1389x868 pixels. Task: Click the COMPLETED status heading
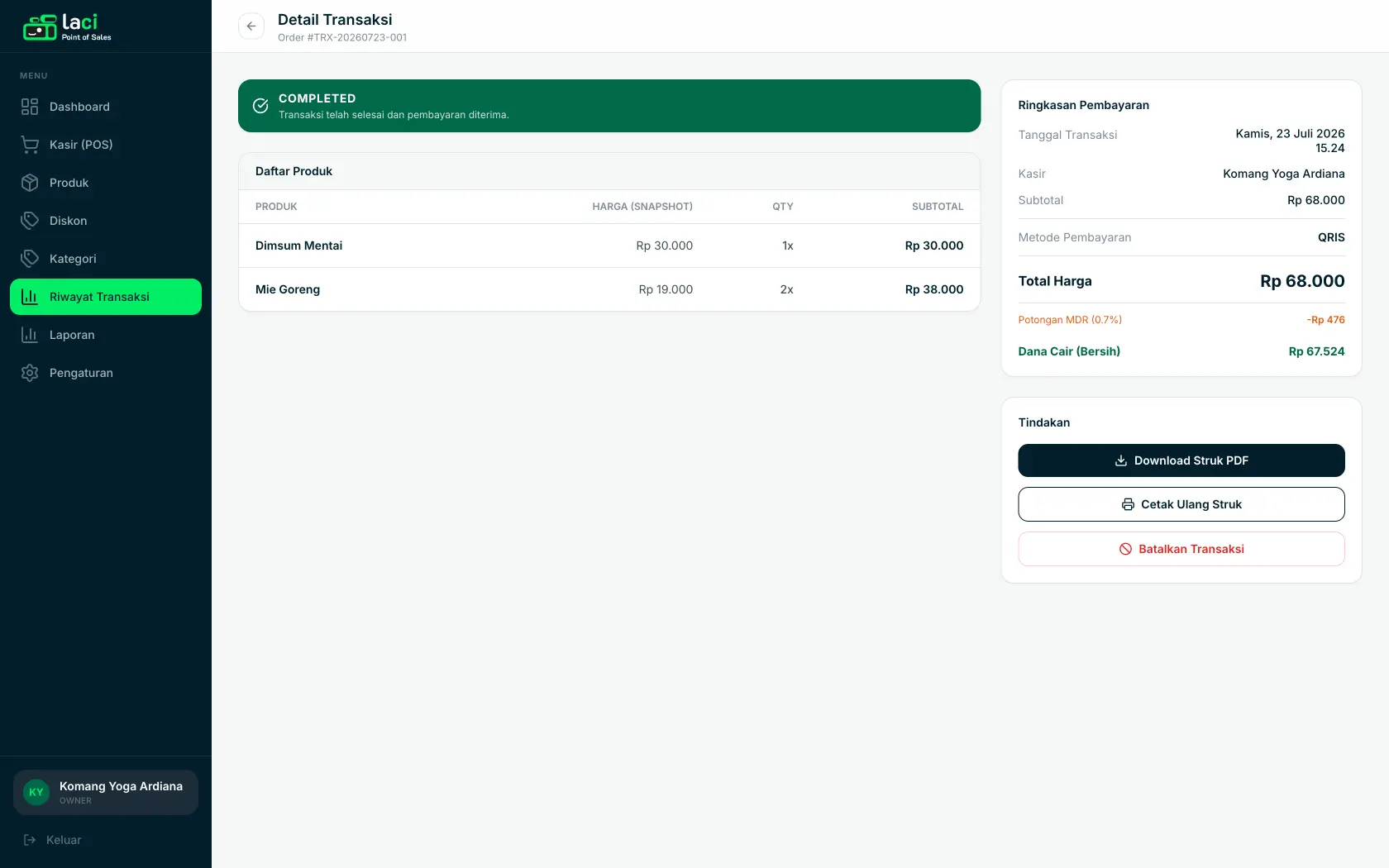(x=317, y=98)
